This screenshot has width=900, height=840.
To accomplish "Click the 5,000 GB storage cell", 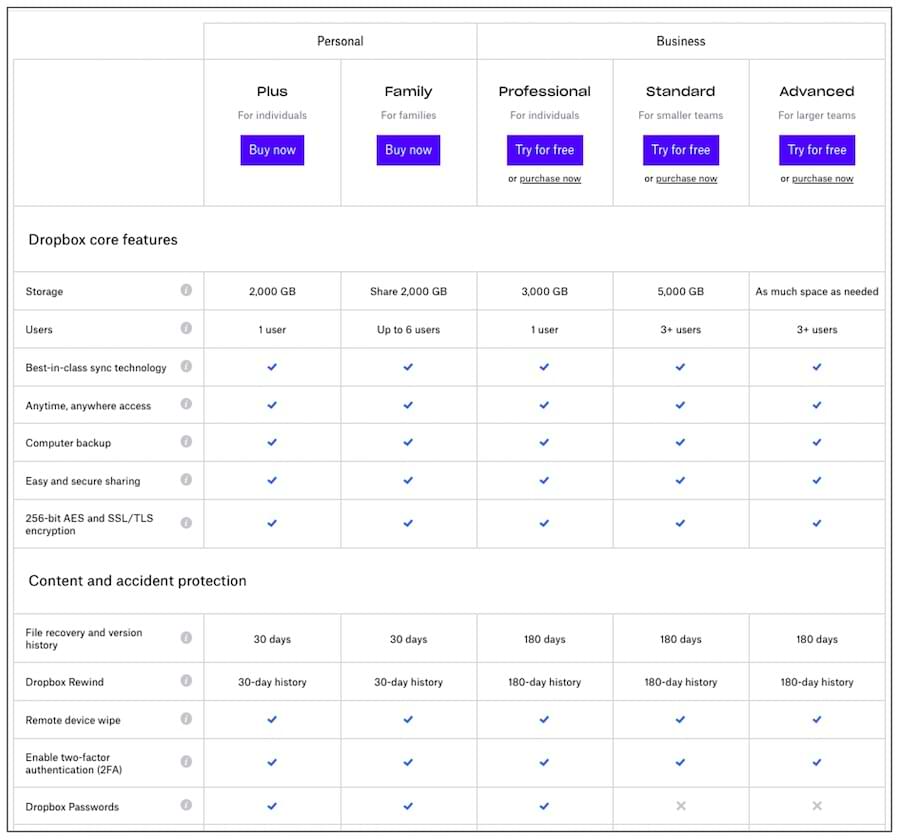I will (x=681, y=292).
